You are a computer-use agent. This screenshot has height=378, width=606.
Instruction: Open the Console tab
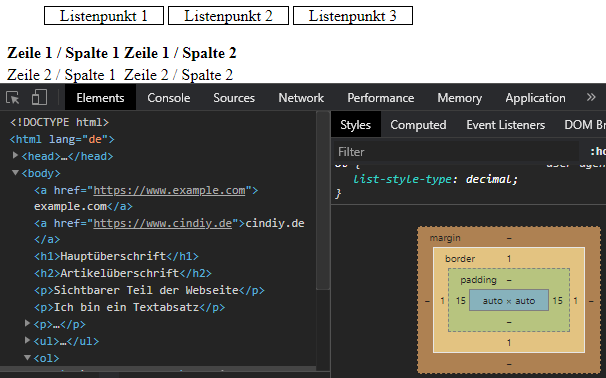[169, 98]
